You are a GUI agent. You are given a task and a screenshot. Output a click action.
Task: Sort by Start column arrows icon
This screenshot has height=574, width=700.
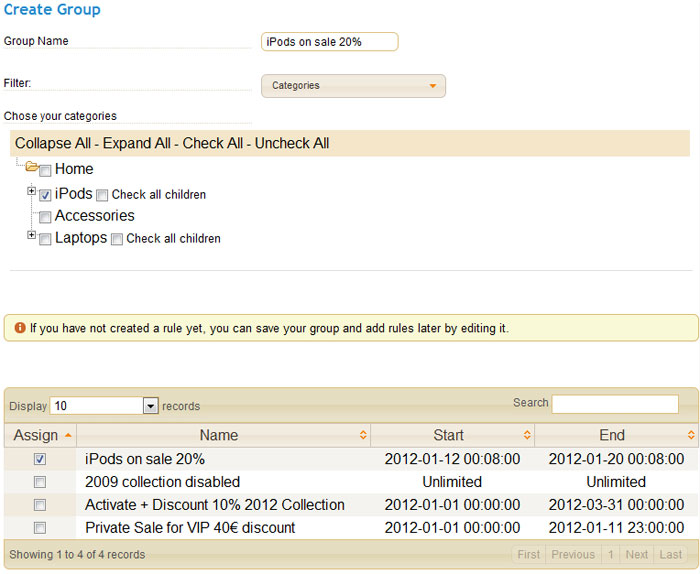[527, 435]
